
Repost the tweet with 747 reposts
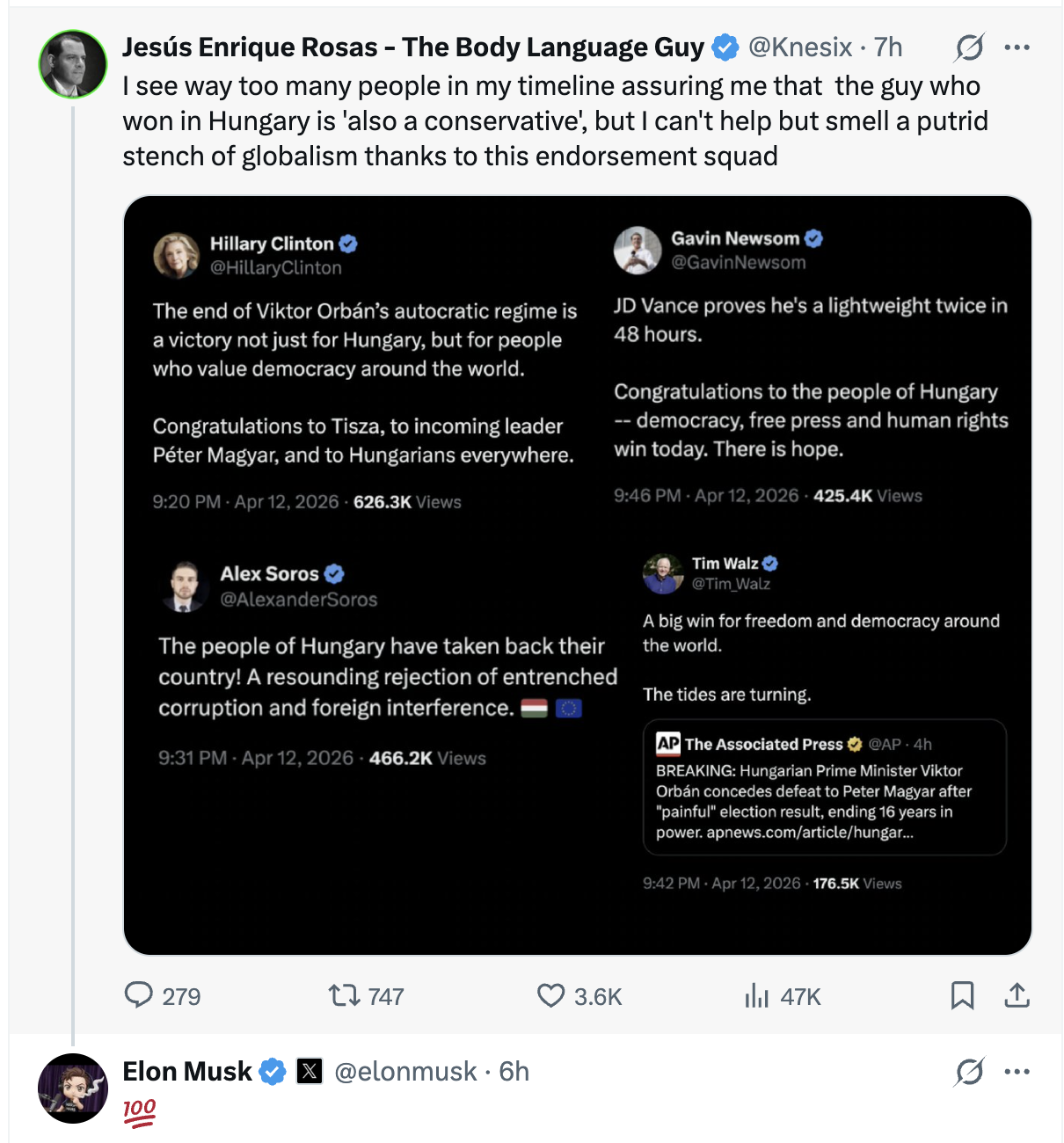click(344, 995)
